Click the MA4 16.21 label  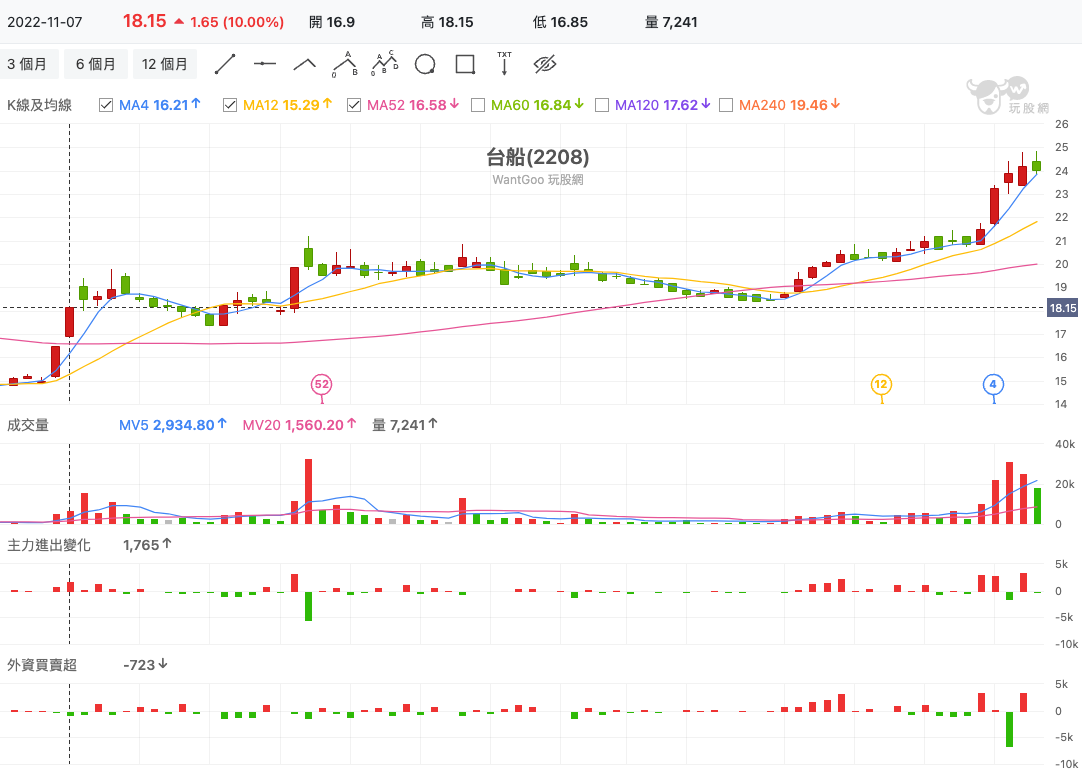159,105
